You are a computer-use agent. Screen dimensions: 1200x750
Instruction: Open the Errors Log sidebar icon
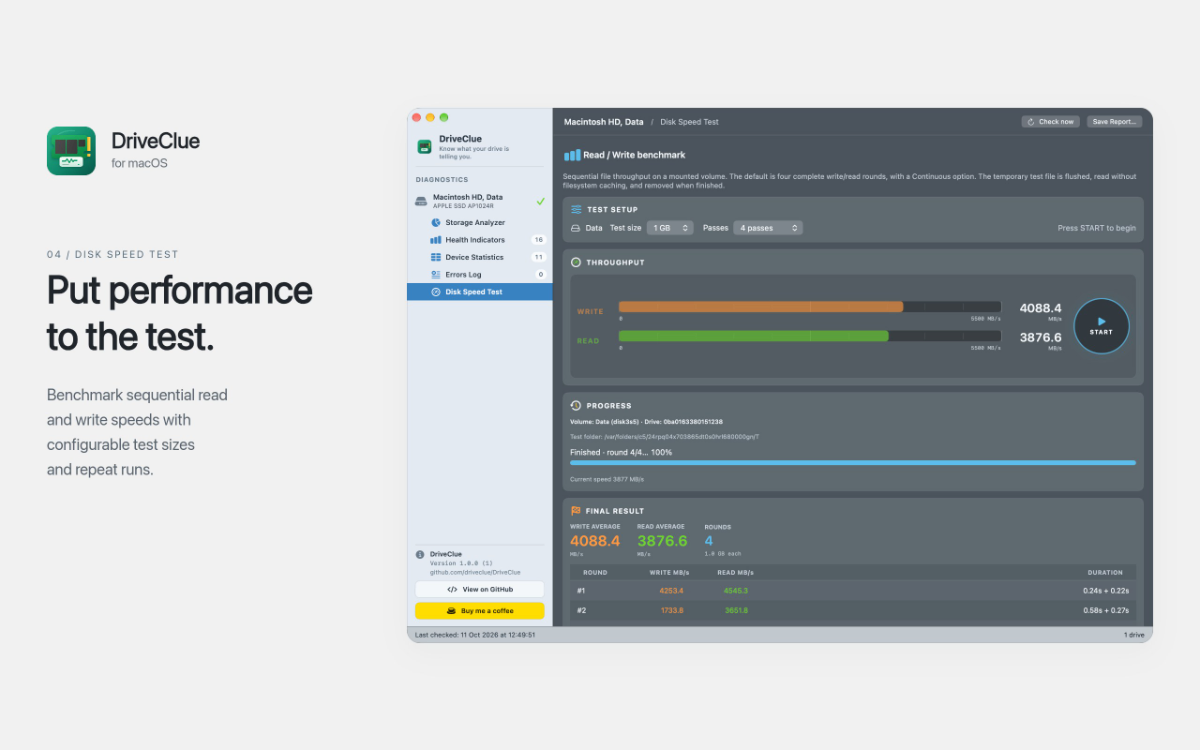pyautogui.click(x=436, y=274)
